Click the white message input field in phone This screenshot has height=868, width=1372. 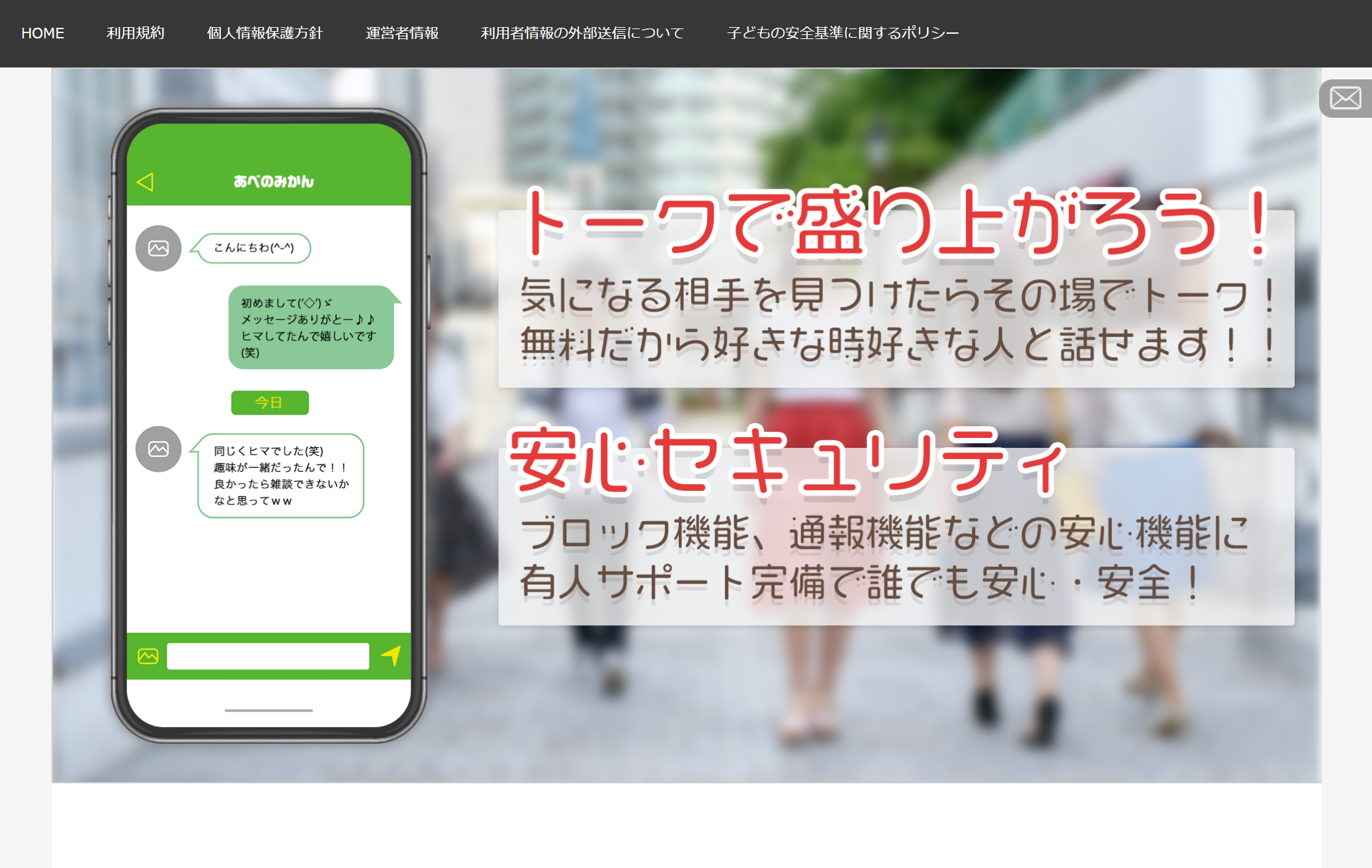pos(268,656)
